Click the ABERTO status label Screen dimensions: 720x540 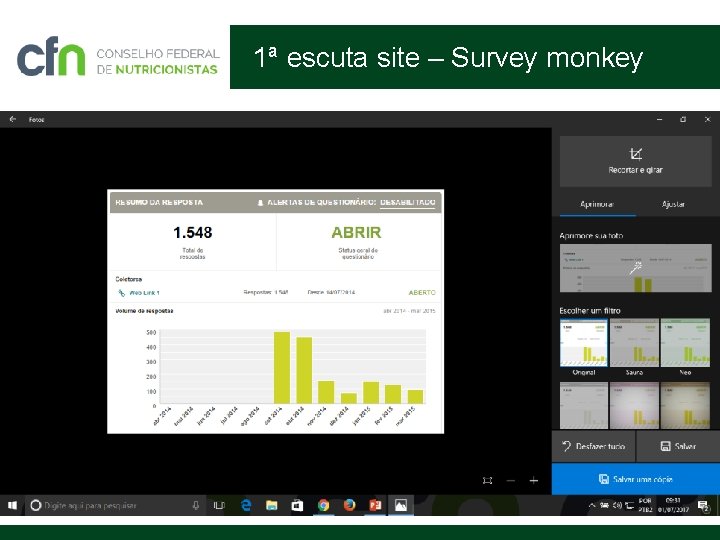[422, 292]
